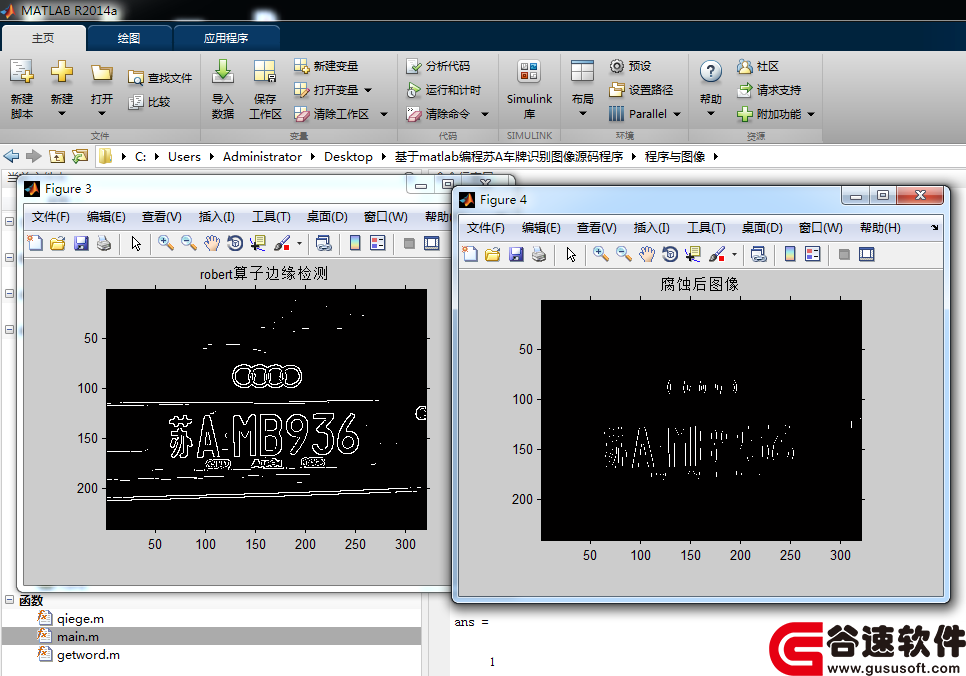Click the 程序与图像 path segment
This screenshot has width=966, height=676.
(x=675, y=157)
